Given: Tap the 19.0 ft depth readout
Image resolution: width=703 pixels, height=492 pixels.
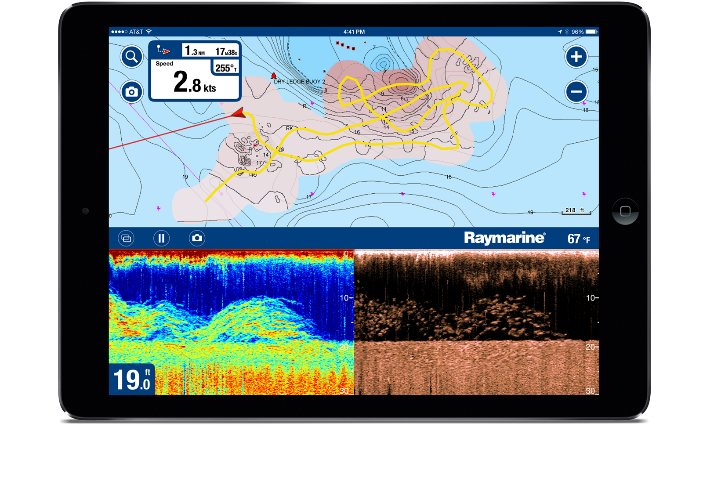Looking at the screenshot, I should (x=132, y=379).
